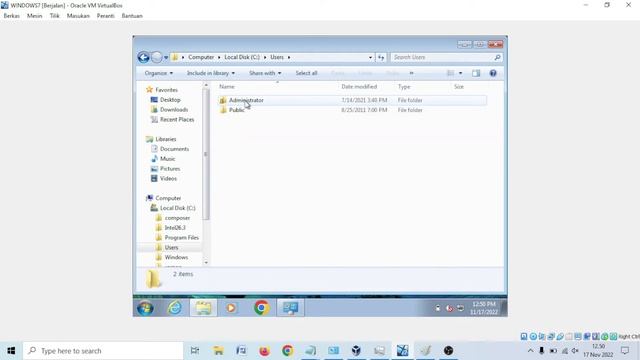Sort by the Size column header
The height and width of the screenshot is (360, 640).
(459, 87)
